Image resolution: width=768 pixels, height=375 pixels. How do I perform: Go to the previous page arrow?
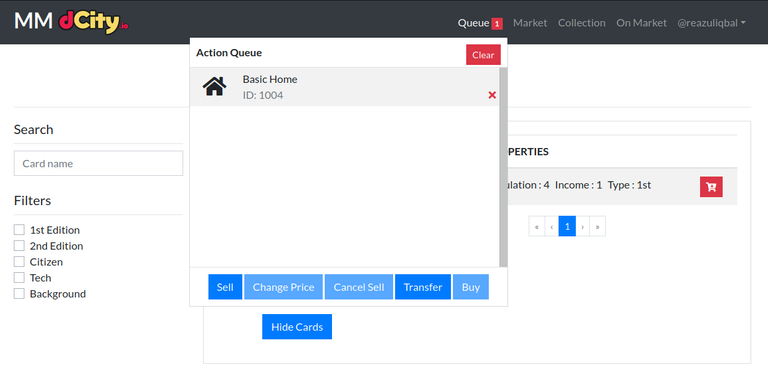552,227
